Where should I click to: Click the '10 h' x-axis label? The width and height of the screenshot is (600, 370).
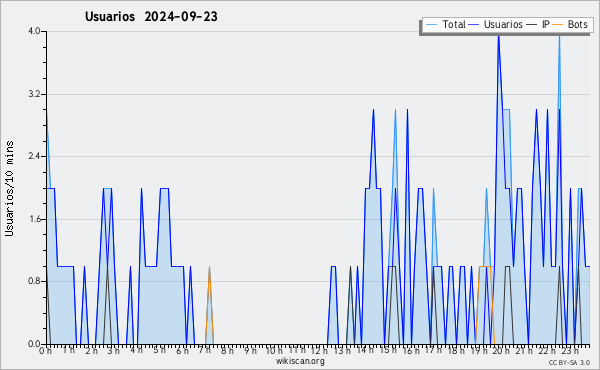[274, 350]
